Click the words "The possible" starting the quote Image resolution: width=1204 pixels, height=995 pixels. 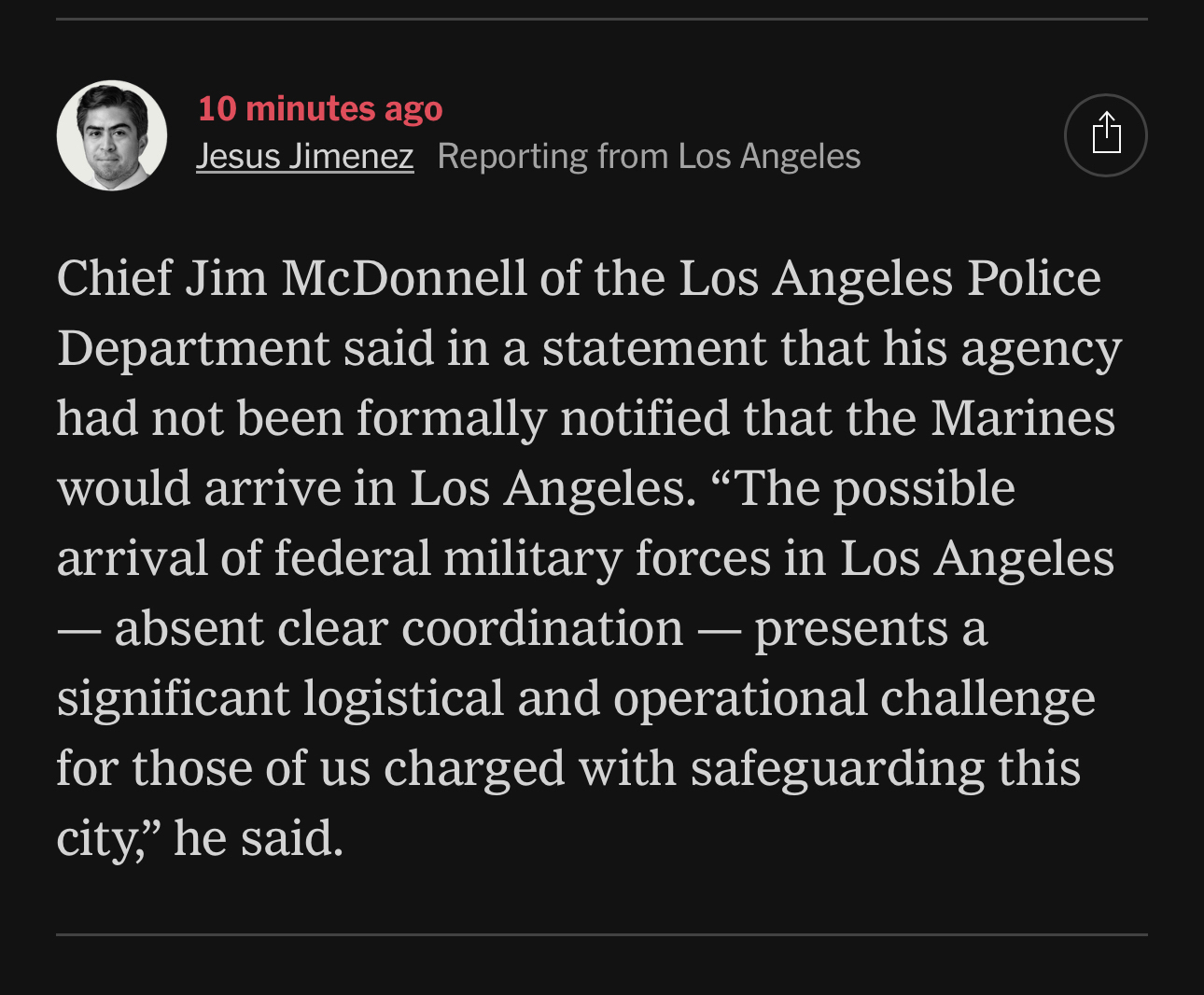(x=875, y=488)
